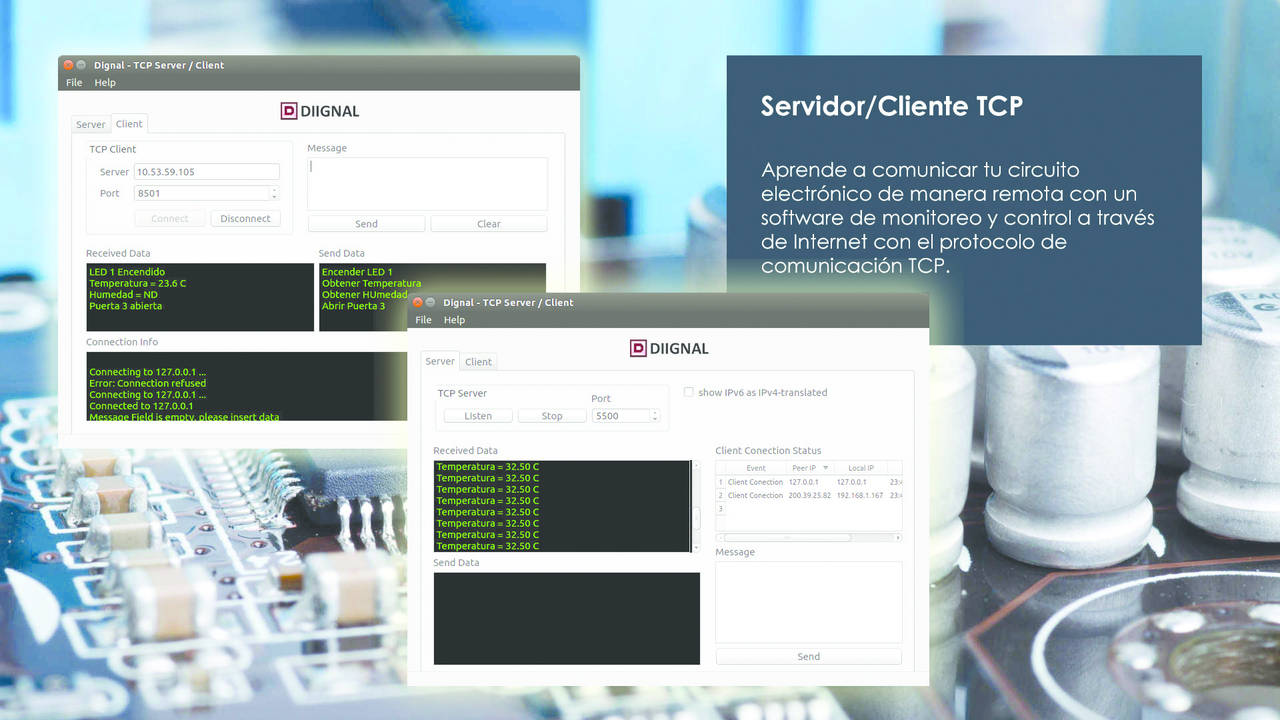Clear the client message with Clear button
Image resolution: width=1280 pixels, height=720 pixels.
488,224
